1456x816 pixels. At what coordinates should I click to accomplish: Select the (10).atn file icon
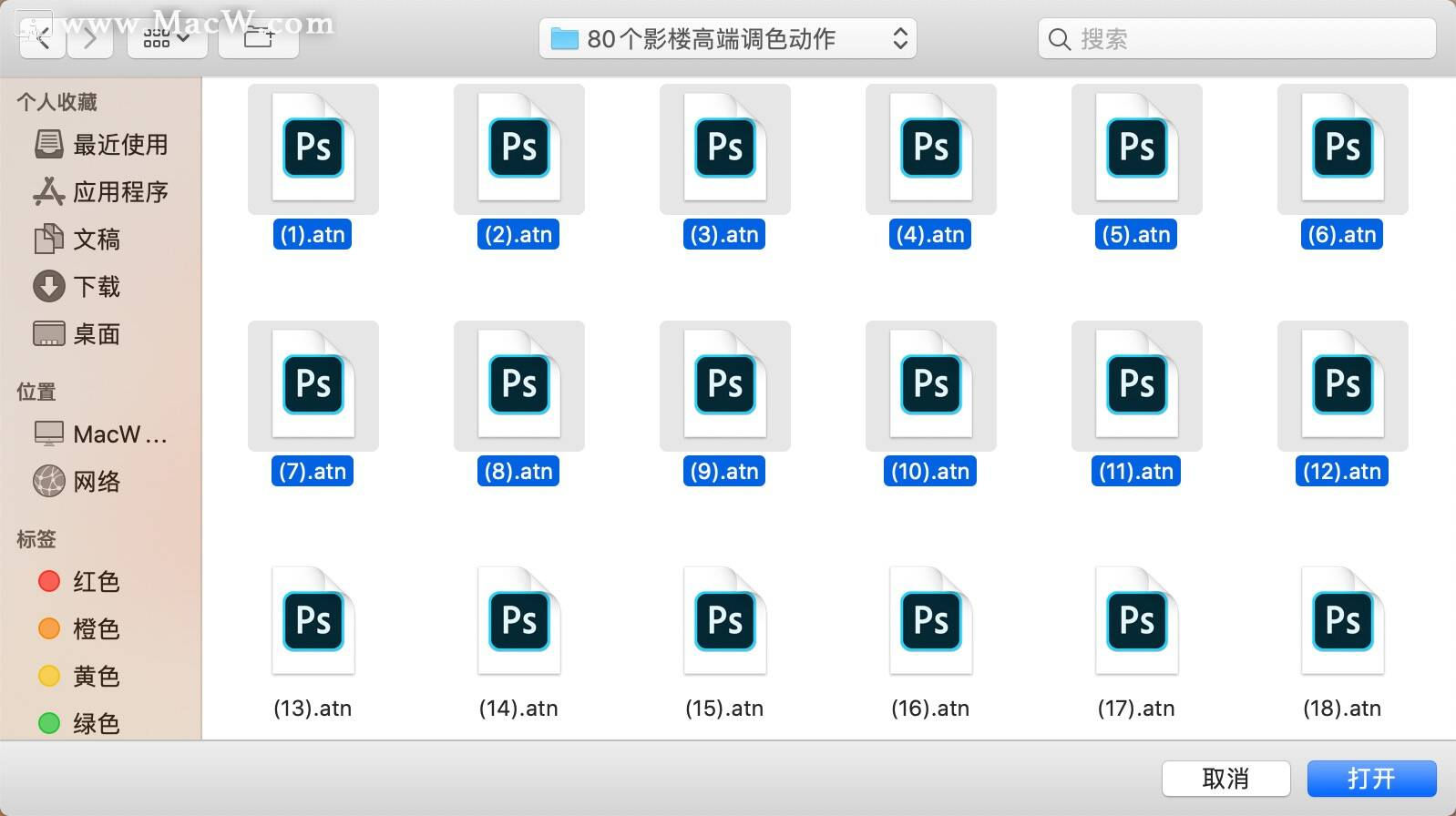pyautogui.click(x=931, y=385)
